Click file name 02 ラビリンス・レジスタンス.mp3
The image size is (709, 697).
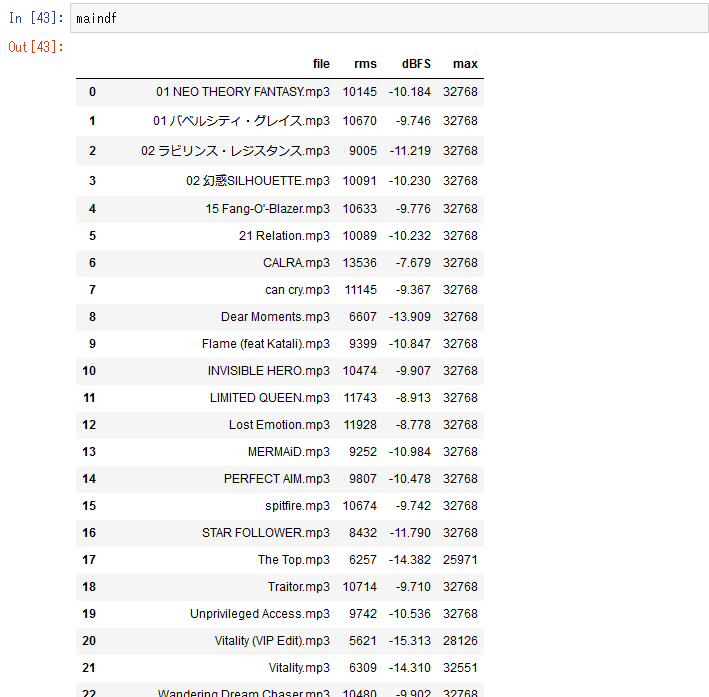point(235,151)
